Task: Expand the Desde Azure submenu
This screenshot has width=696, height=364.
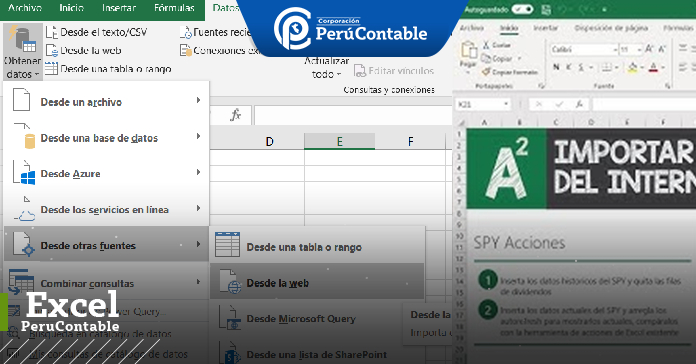Action: (107, 173)
